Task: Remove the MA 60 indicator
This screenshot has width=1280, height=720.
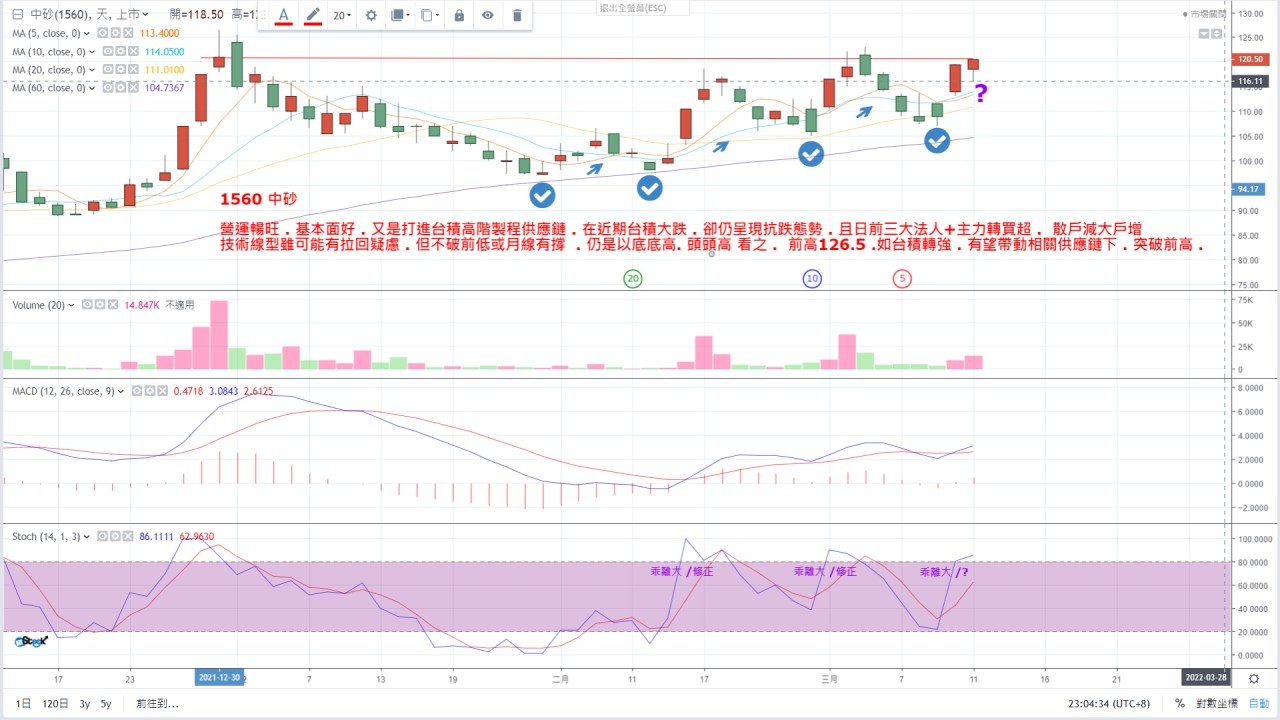Action: pyautogui.click(x=132, y=88)
